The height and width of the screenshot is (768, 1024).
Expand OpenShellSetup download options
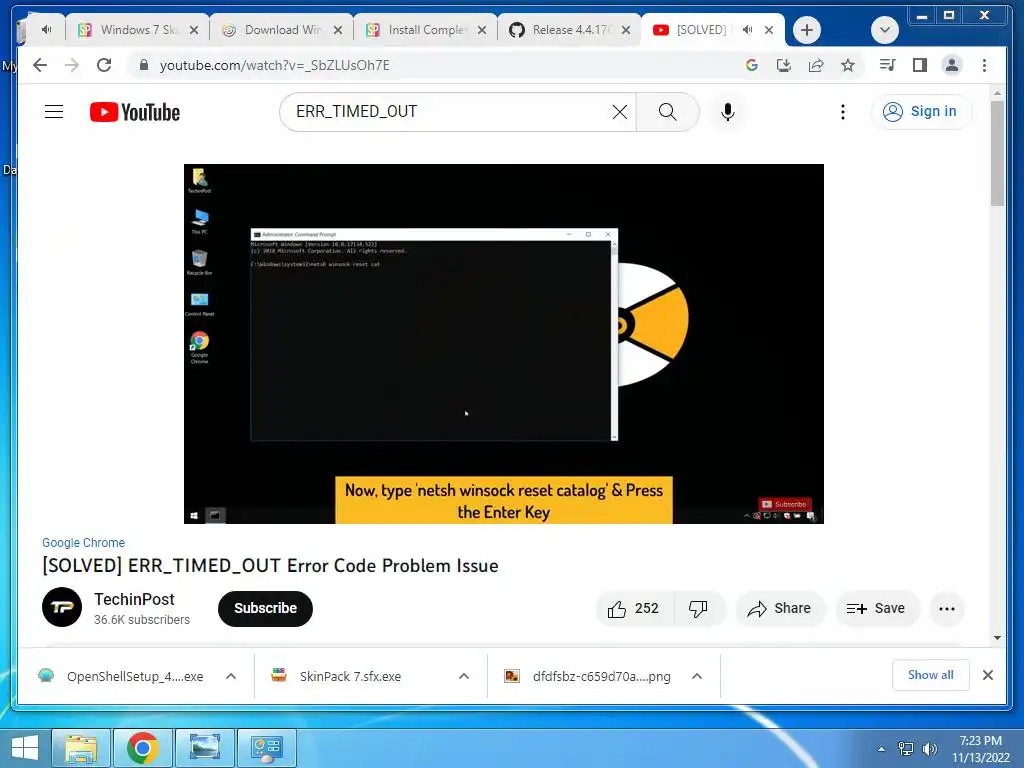point(231,677)
